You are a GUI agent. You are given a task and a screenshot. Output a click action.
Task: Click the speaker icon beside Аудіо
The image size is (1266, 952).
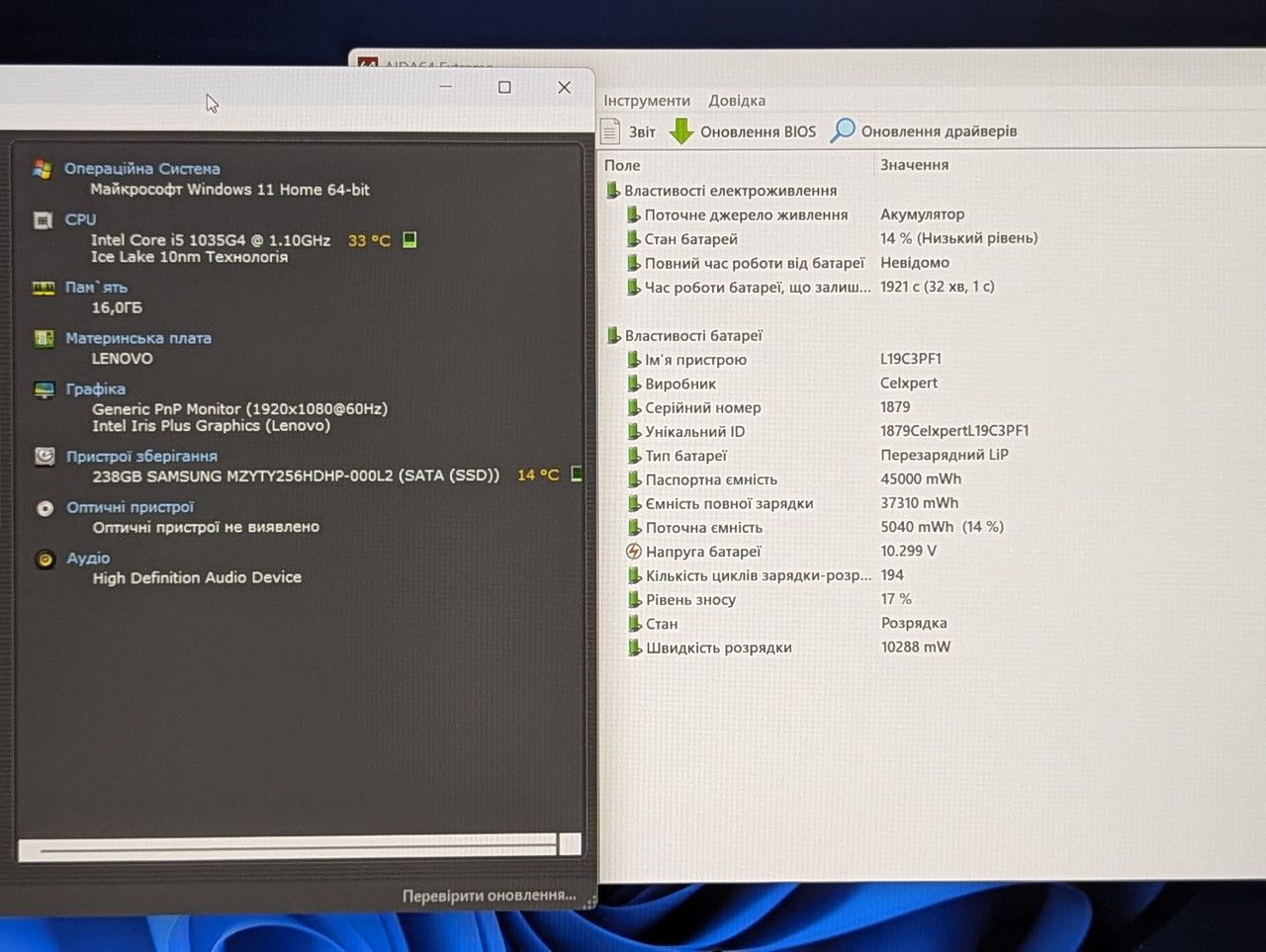click(x=45, y=560)
